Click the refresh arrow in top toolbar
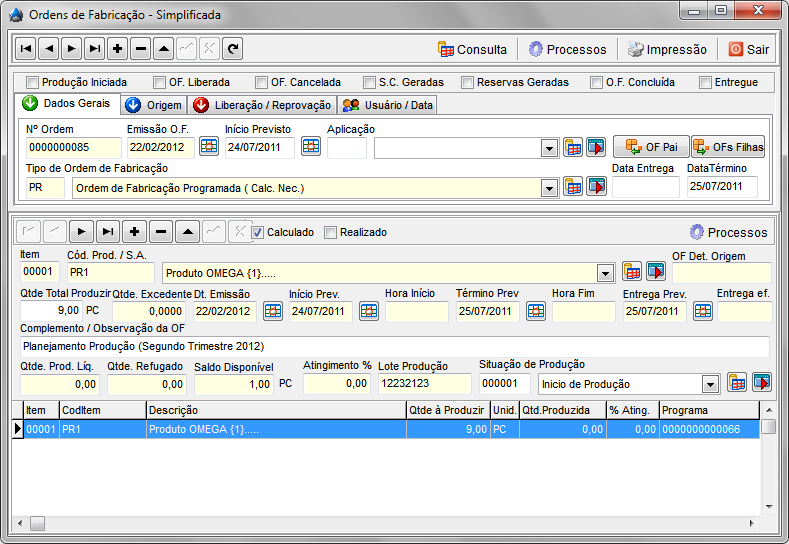 232,48
